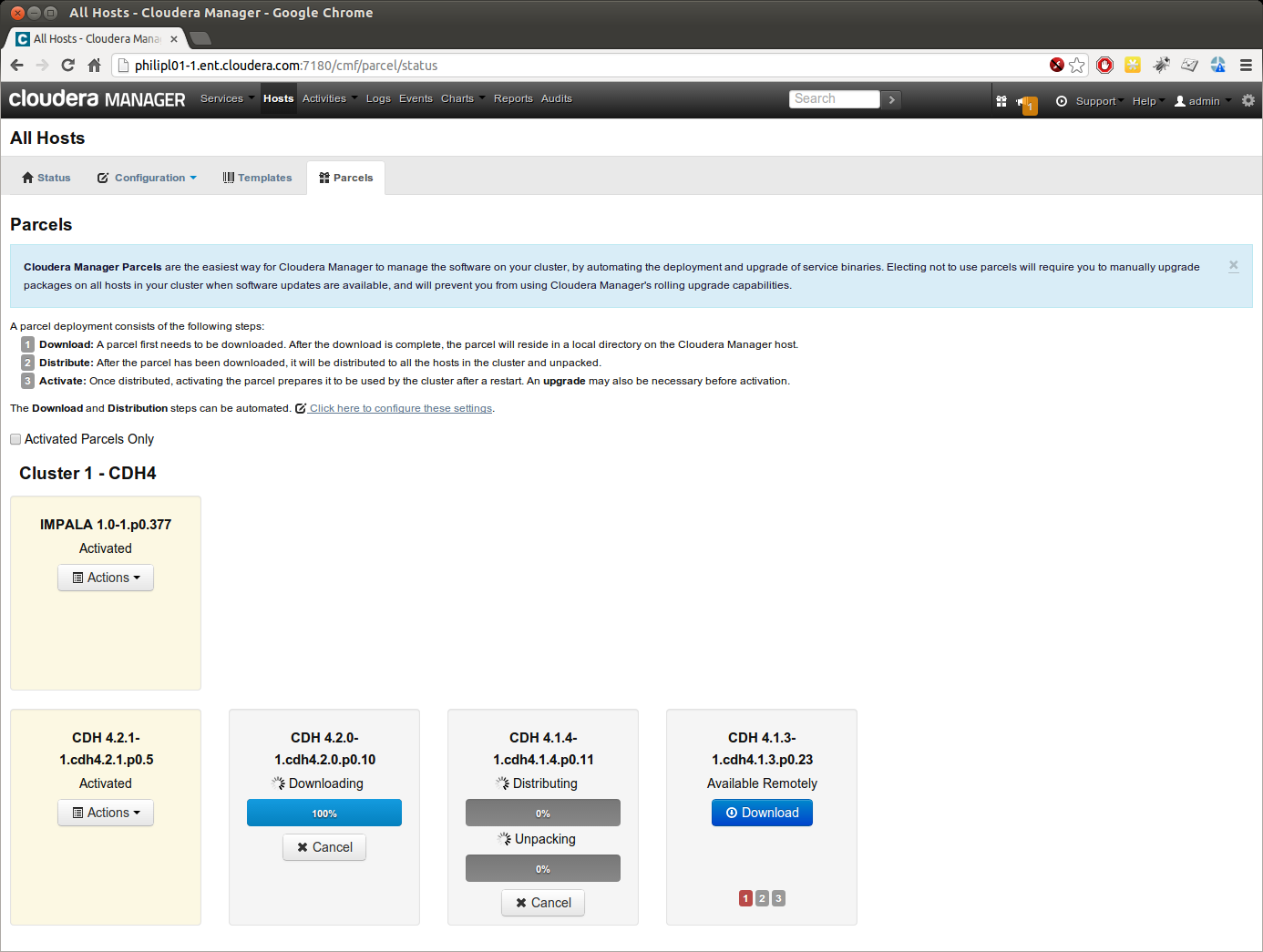
Task: Go to page 2 of remote parcels
Action: [x=762, y=898]
